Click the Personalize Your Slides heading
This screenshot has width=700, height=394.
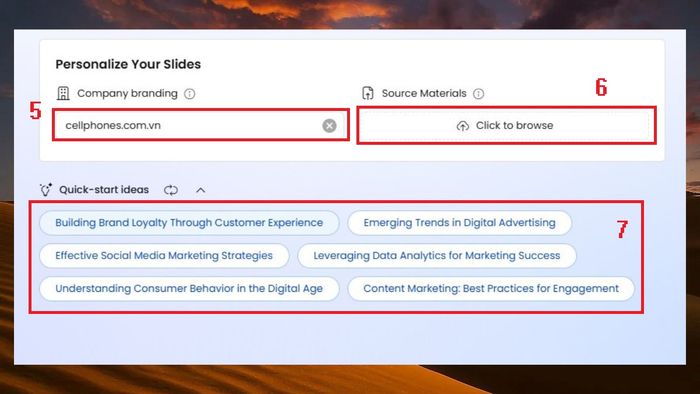tap(128, 64)
